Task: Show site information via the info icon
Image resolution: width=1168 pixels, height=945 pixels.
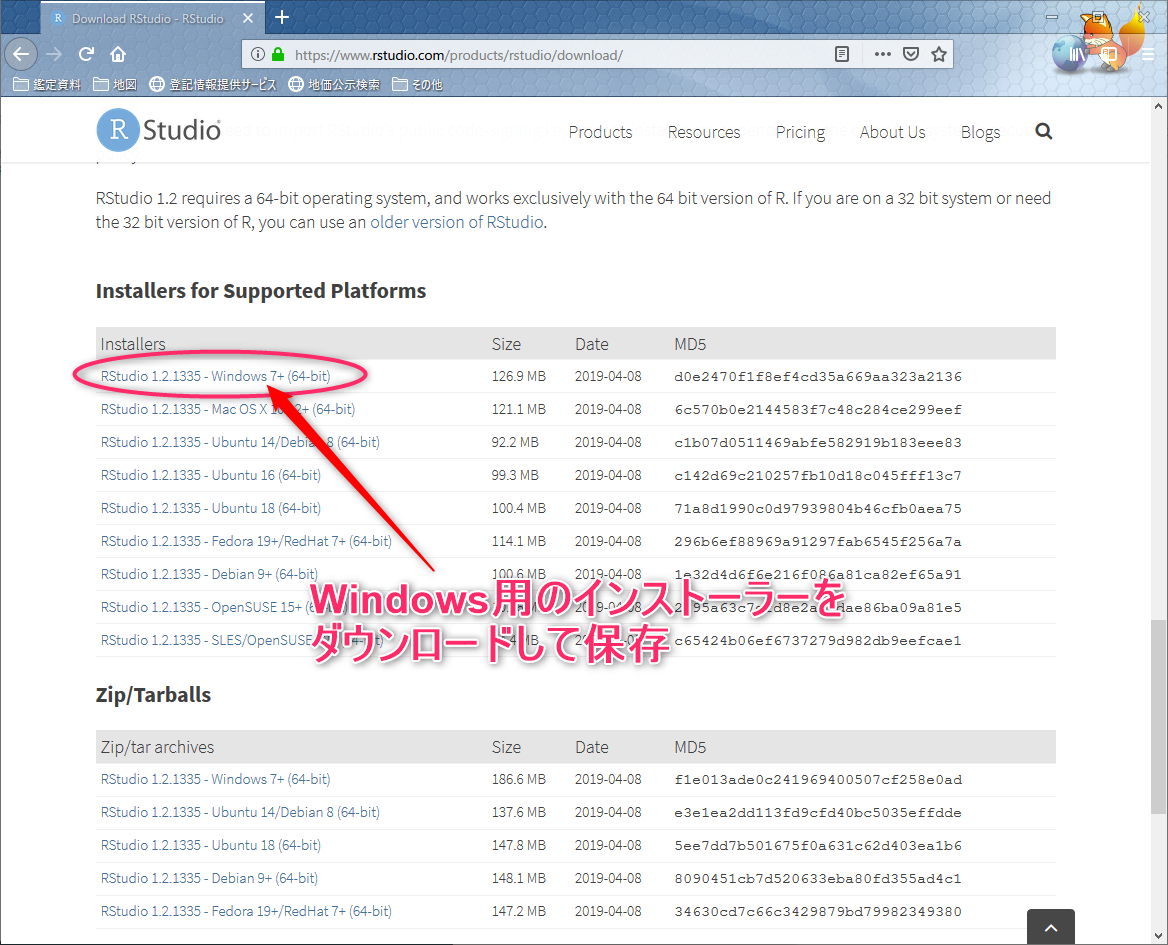Action: 258,54
